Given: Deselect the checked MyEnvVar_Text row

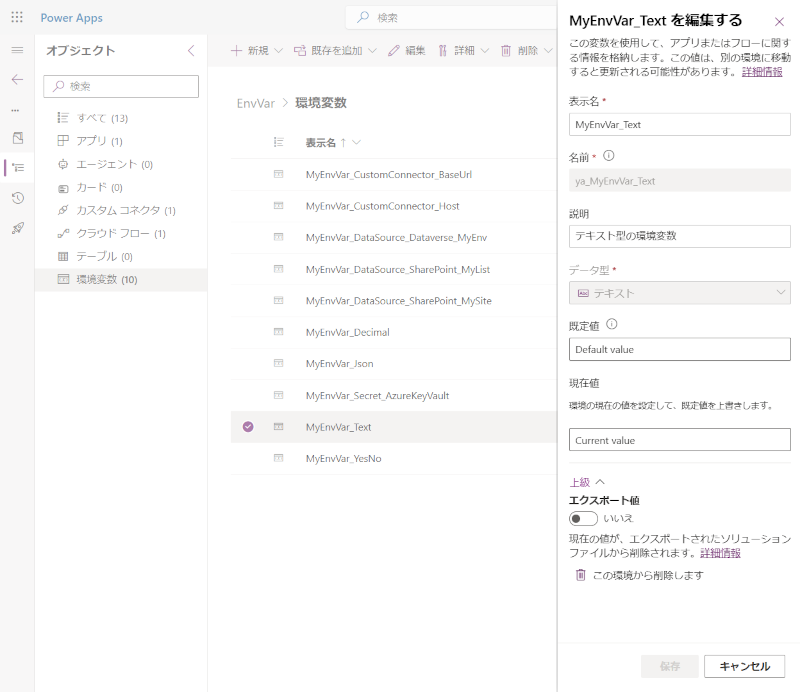Looking at the screenshot, I should (248, 427).
